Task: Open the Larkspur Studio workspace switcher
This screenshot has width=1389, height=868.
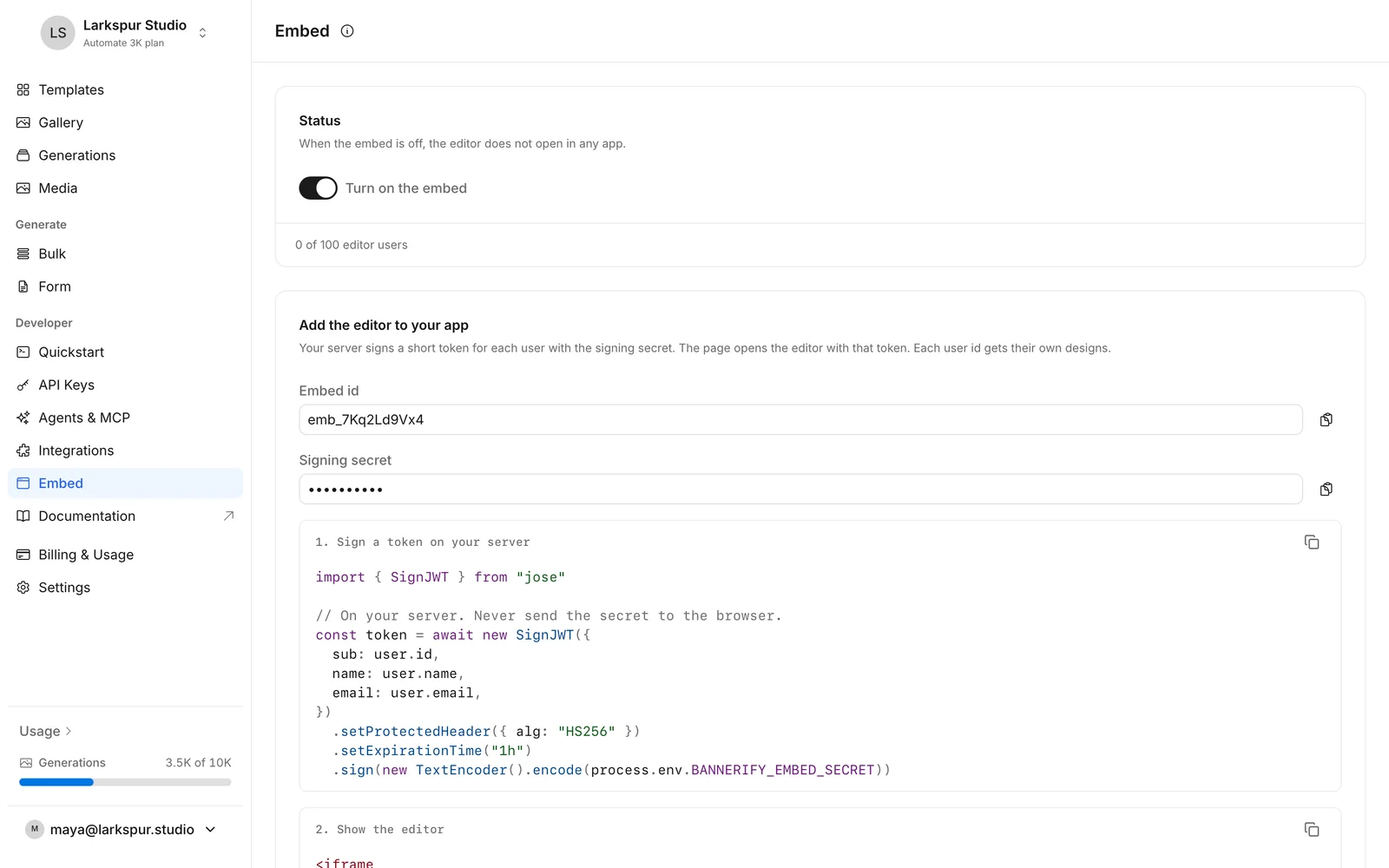Action: click(x=125, y=33)
